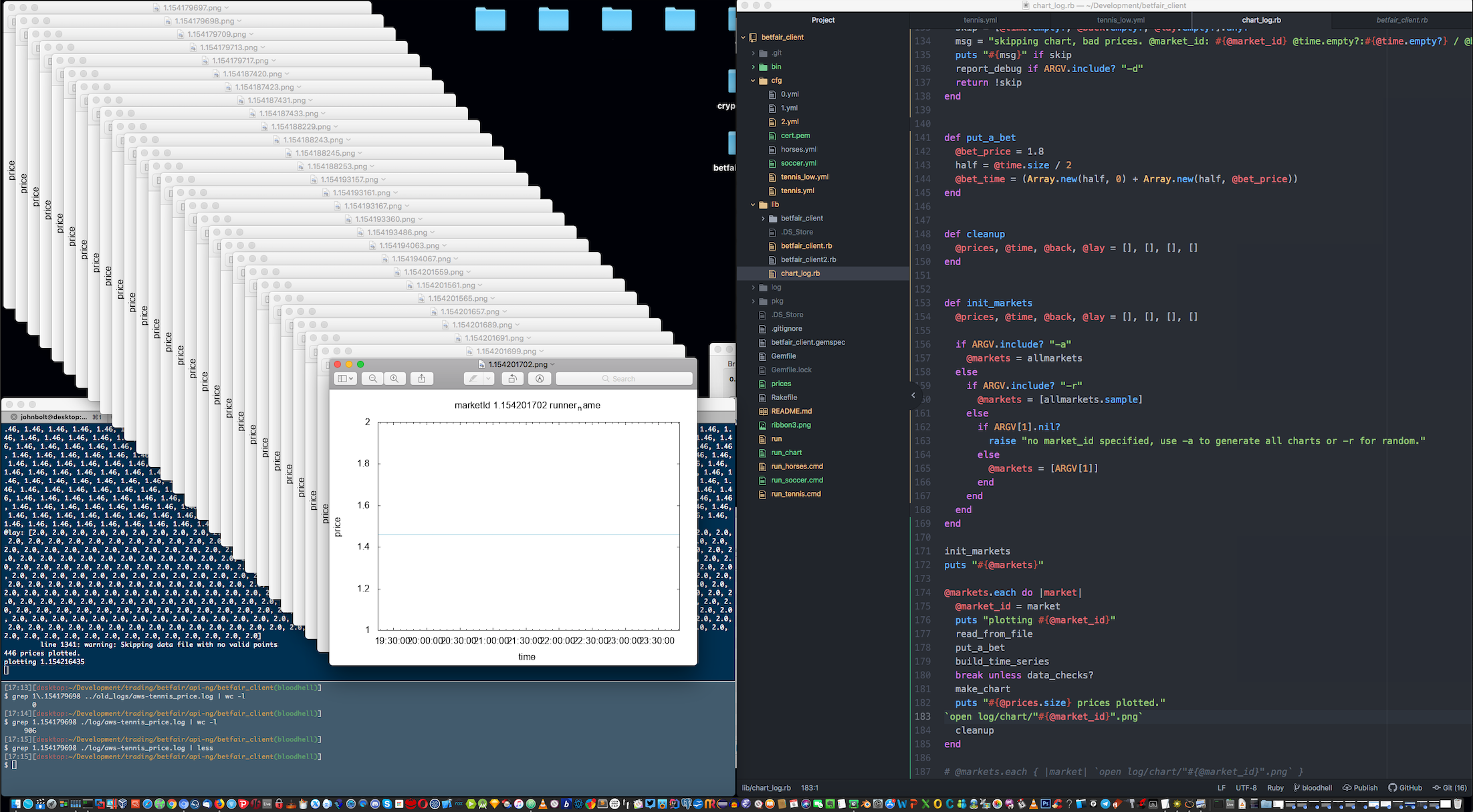Click the share icon in Preview toolbar
The width and height of the screenshot is (1473, 812).
click(421, 379)
